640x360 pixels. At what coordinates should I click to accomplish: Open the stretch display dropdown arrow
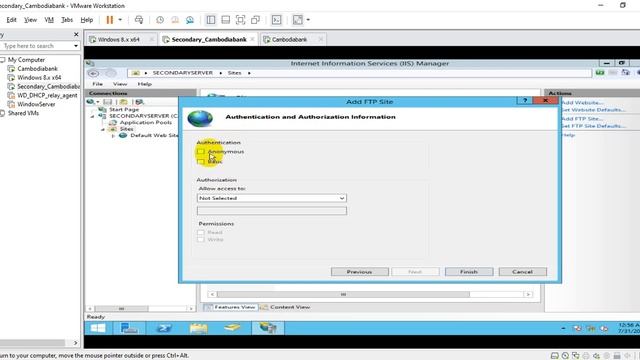point(308,20)
